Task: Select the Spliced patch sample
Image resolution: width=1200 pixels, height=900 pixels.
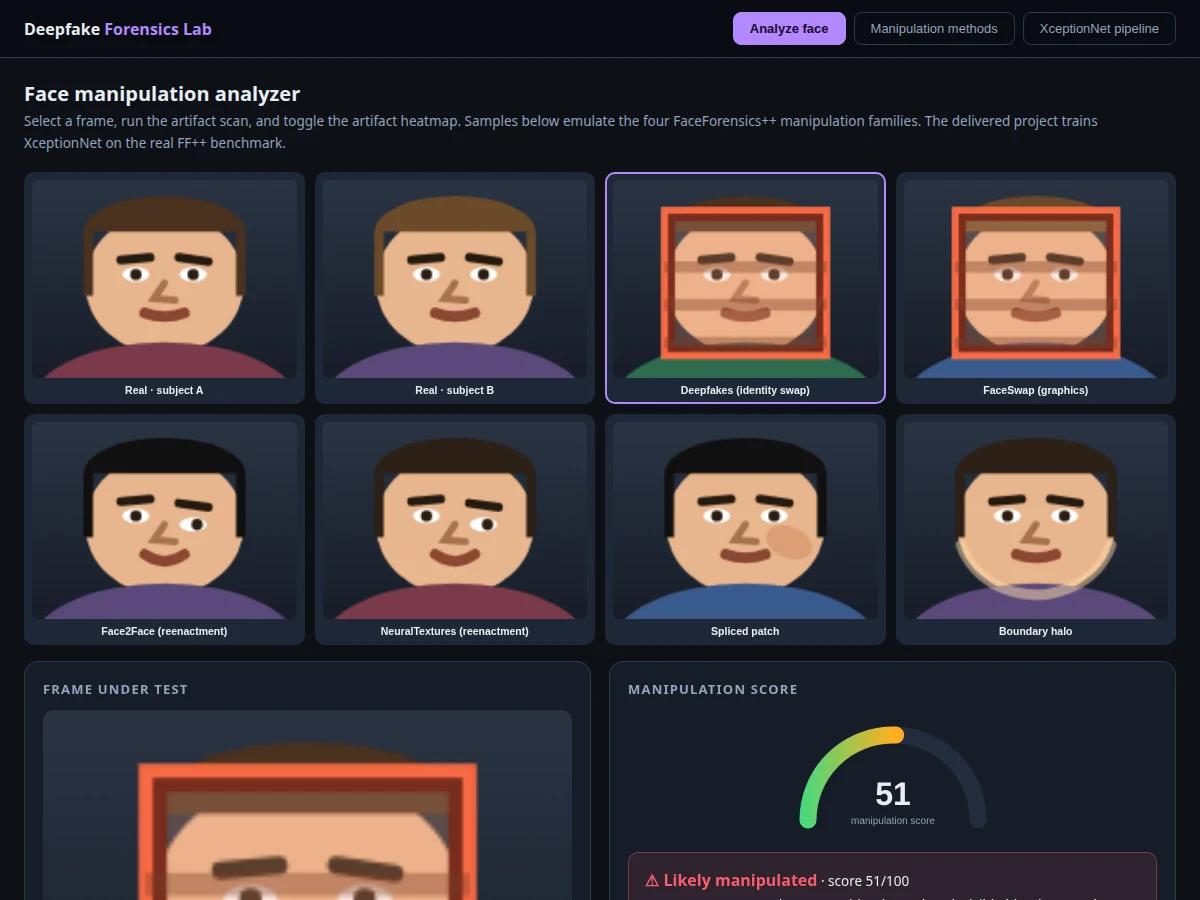Action: pyautogui.click(x=745, y=529)
